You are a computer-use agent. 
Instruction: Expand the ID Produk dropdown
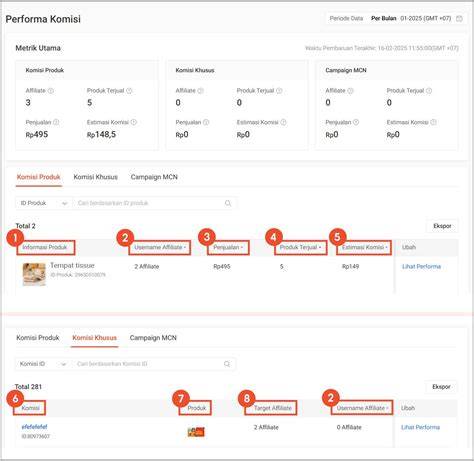(44, 203)
